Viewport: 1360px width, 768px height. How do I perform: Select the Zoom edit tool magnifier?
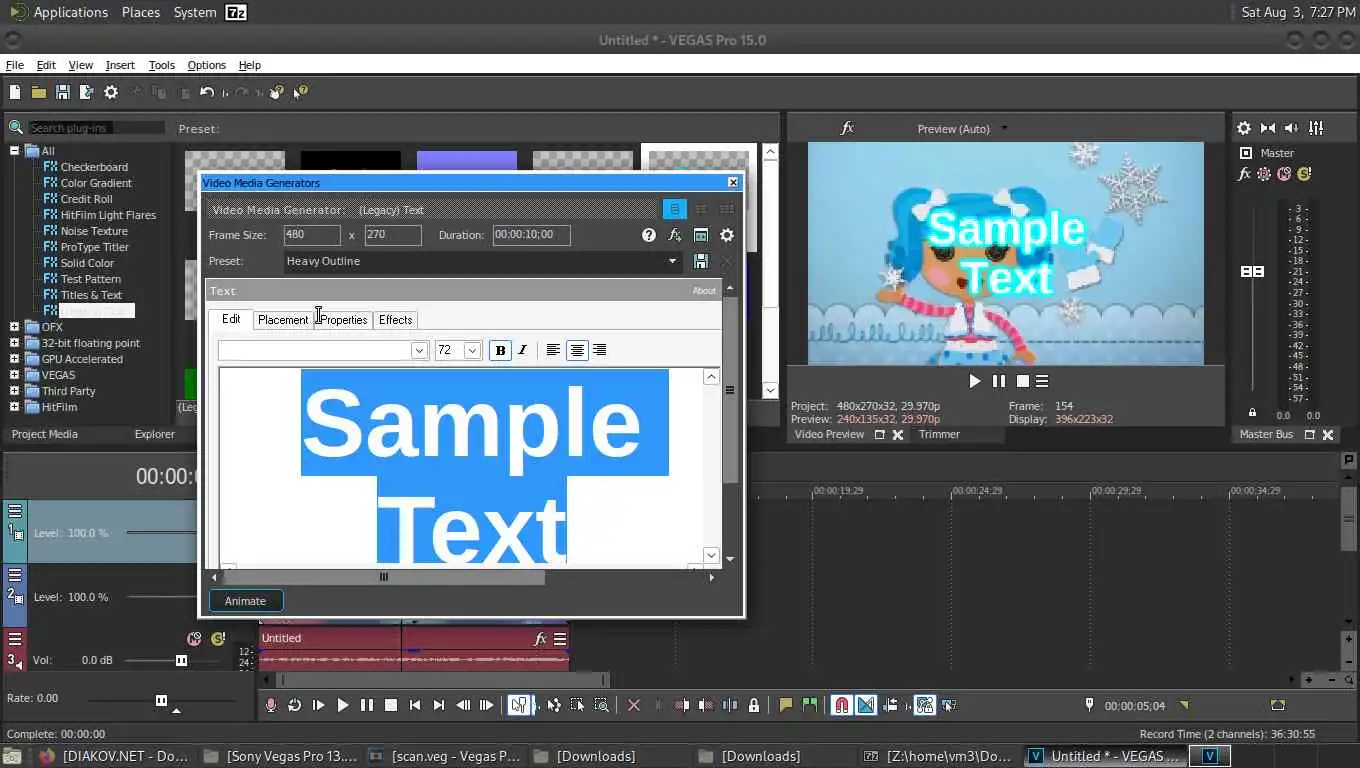point(601,705)
